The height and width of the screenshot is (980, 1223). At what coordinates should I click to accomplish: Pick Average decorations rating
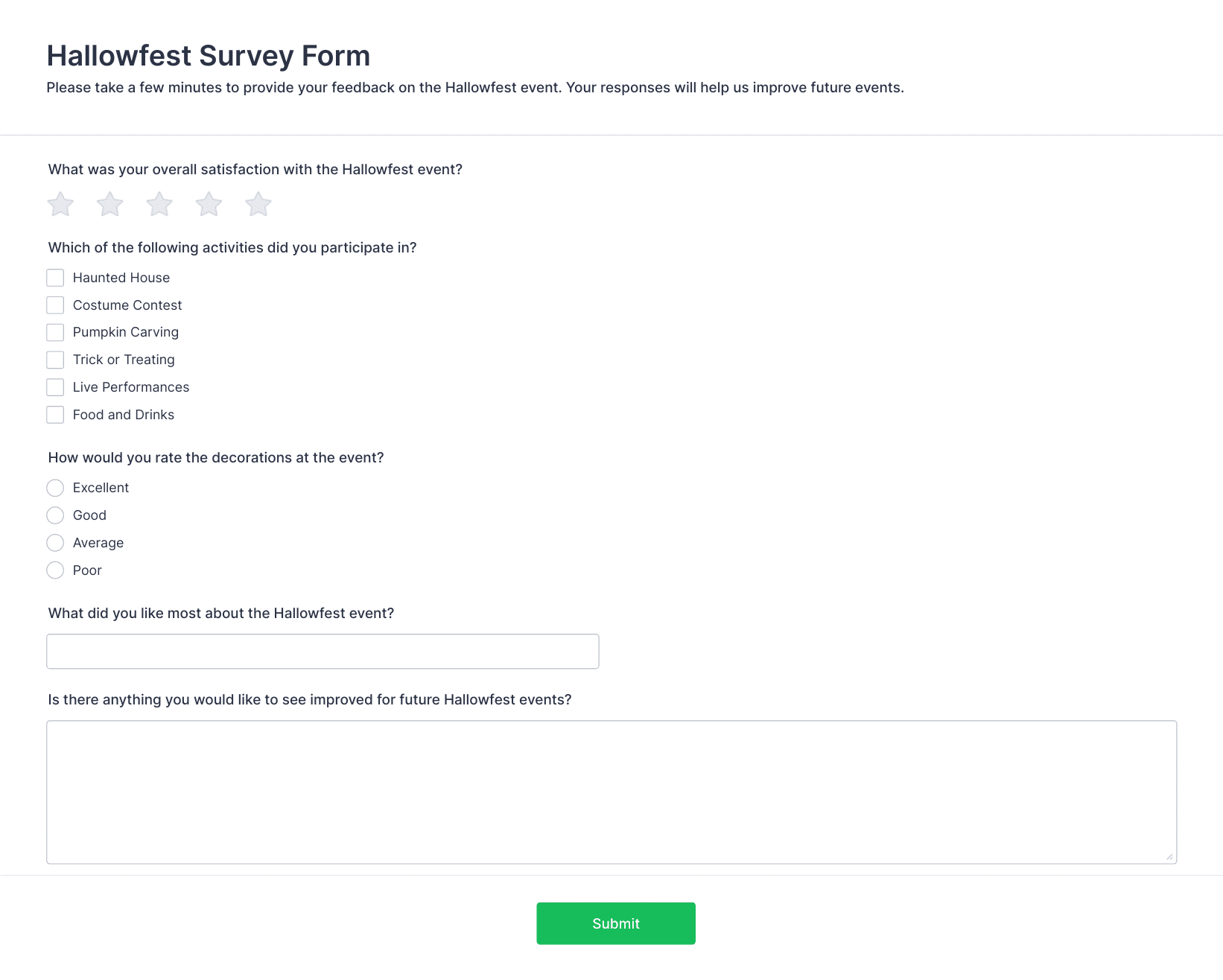tap(55, 543)
